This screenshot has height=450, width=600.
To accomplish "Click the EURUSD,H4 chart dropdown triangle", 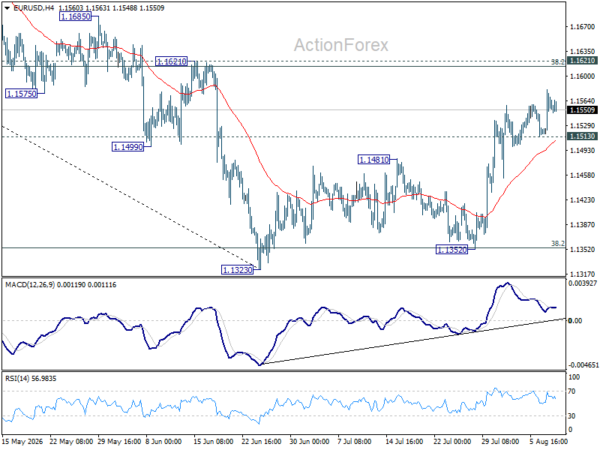I will 7,8.
